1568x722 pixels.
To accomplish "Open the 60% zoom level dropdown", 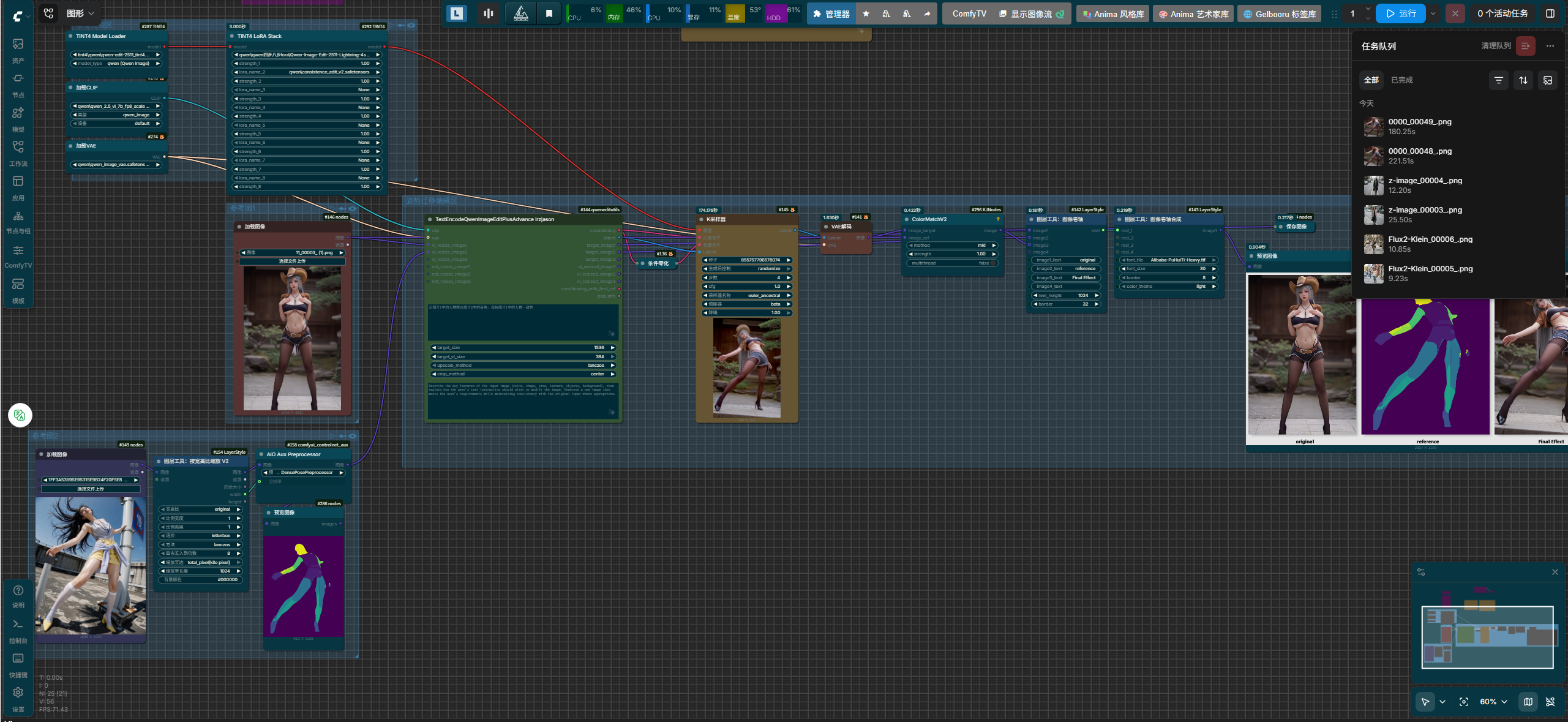I will 1493,702.
